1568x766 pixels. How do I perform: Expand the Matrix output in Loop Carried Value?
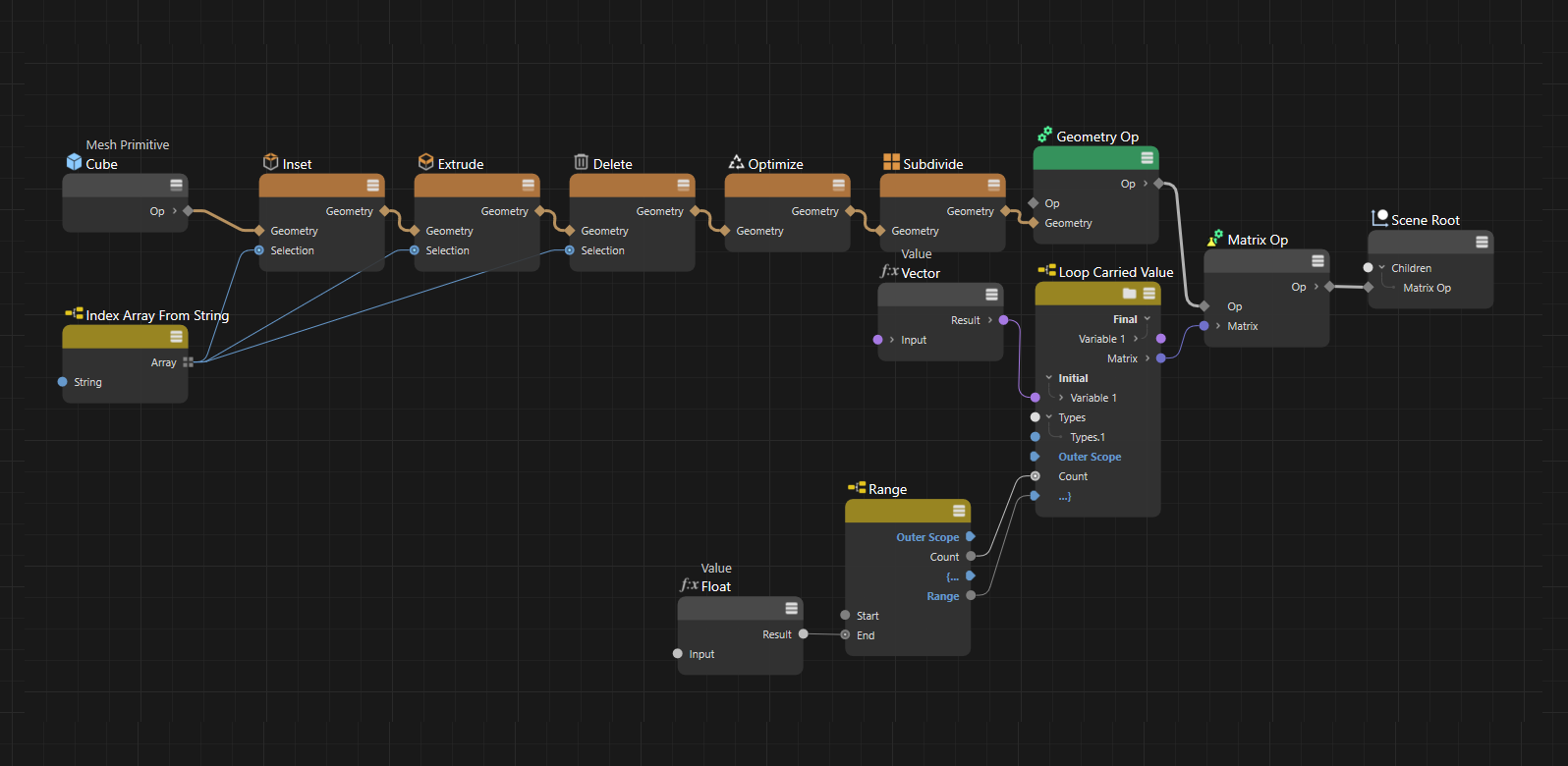[x=1148, y=358]
